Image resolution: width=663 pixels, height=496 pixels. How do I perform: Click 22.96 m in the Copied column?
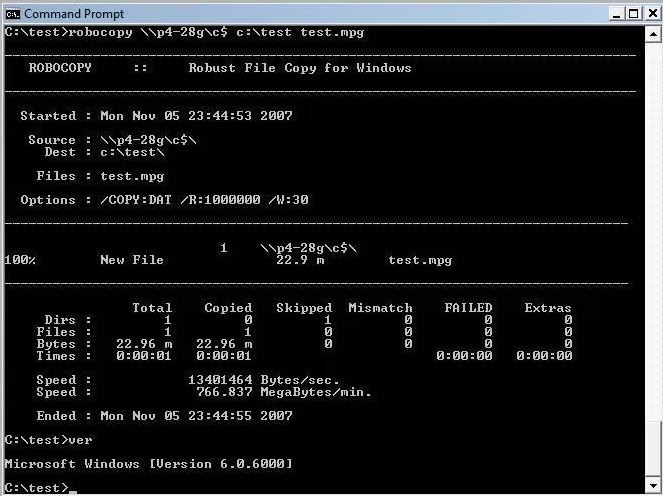pos(224,344)
